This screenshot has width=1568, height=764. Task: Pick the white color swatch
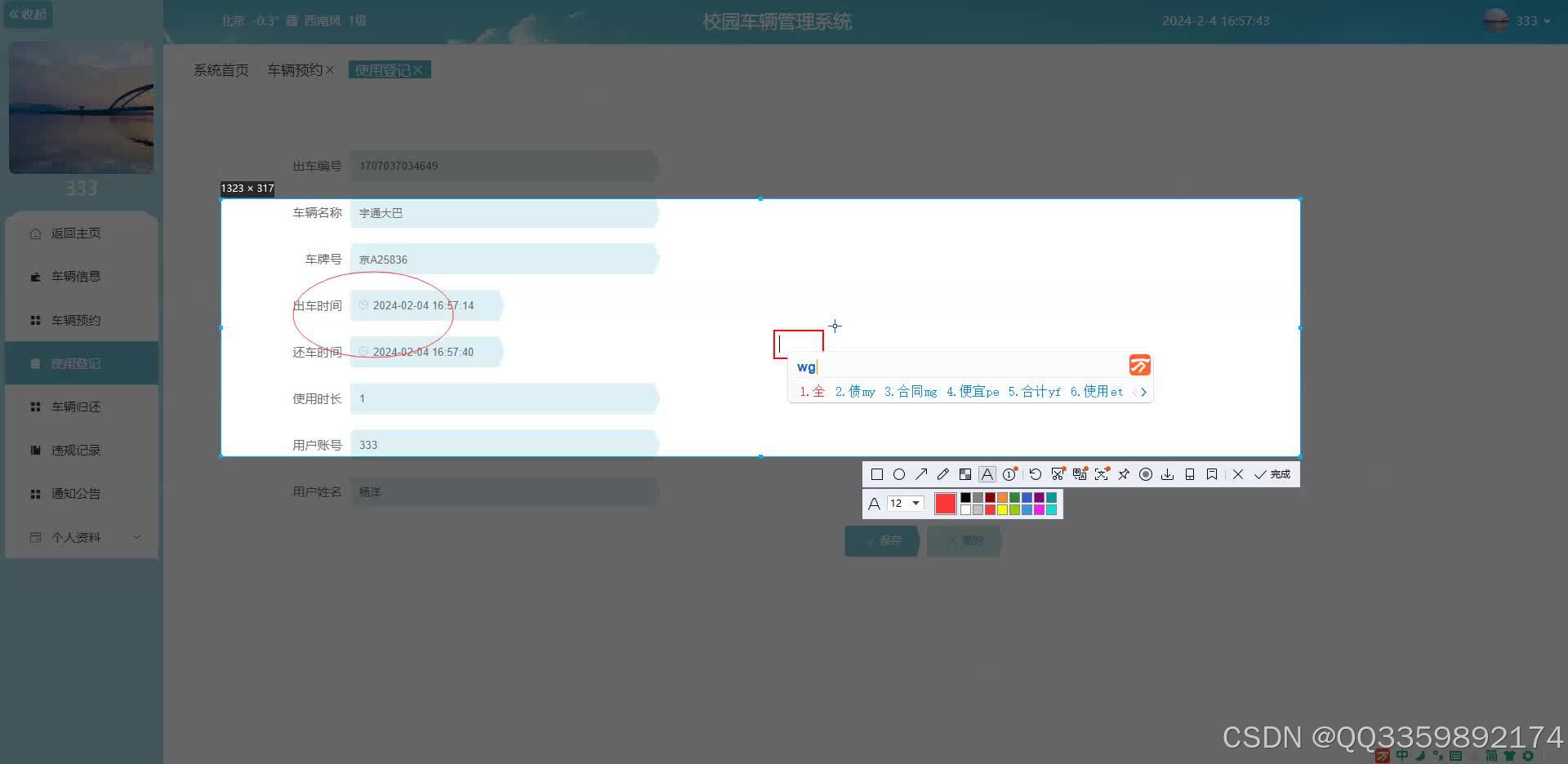pos(965,510)
